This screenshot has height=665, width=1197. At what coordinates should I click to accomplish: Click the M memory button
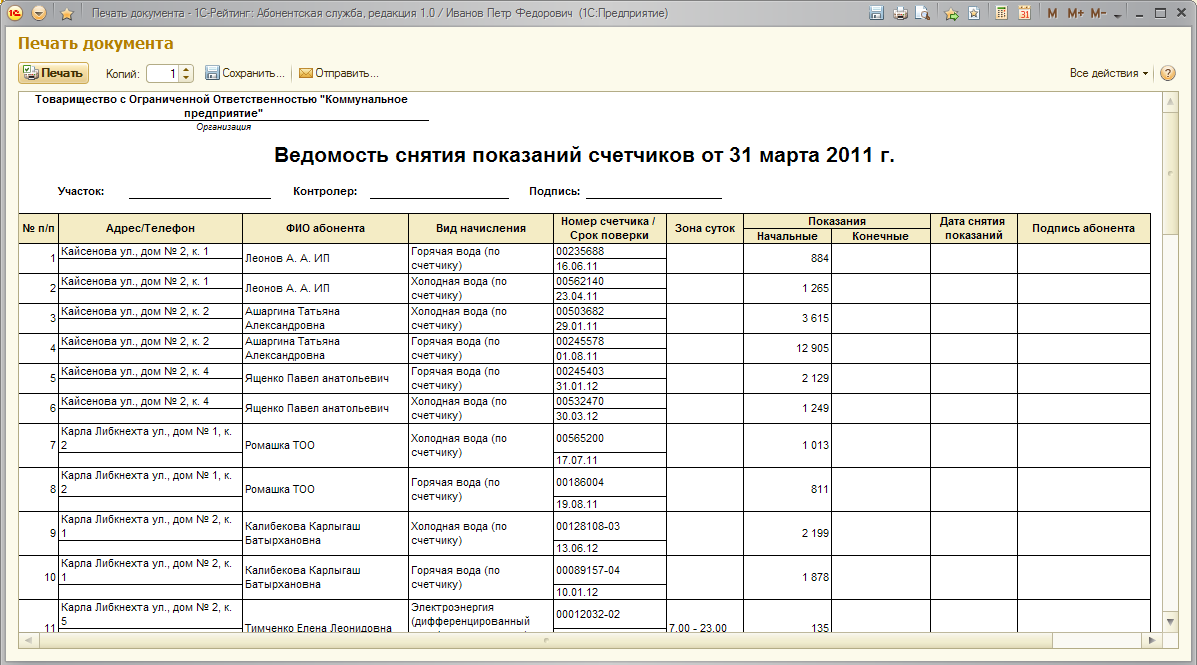coord(1052,14)
